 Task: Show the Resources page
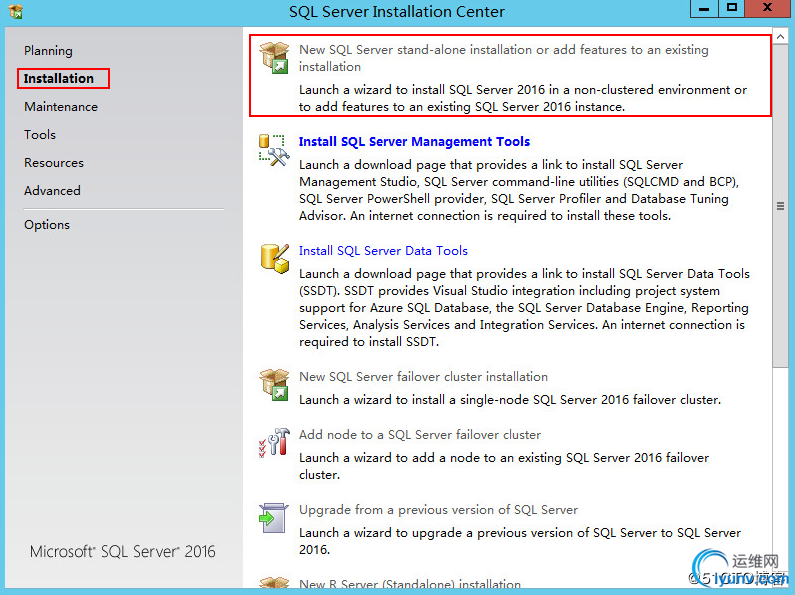pyautogui.click(x=54, y=163)
